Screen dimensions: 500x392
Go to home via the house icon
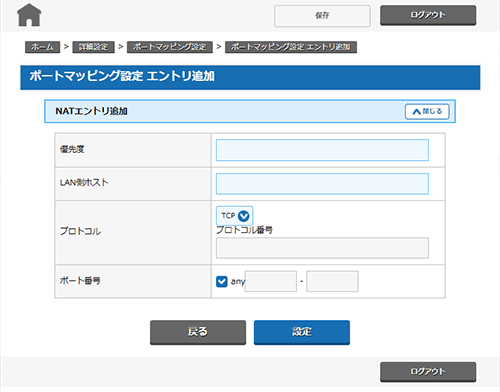[29, 15]
